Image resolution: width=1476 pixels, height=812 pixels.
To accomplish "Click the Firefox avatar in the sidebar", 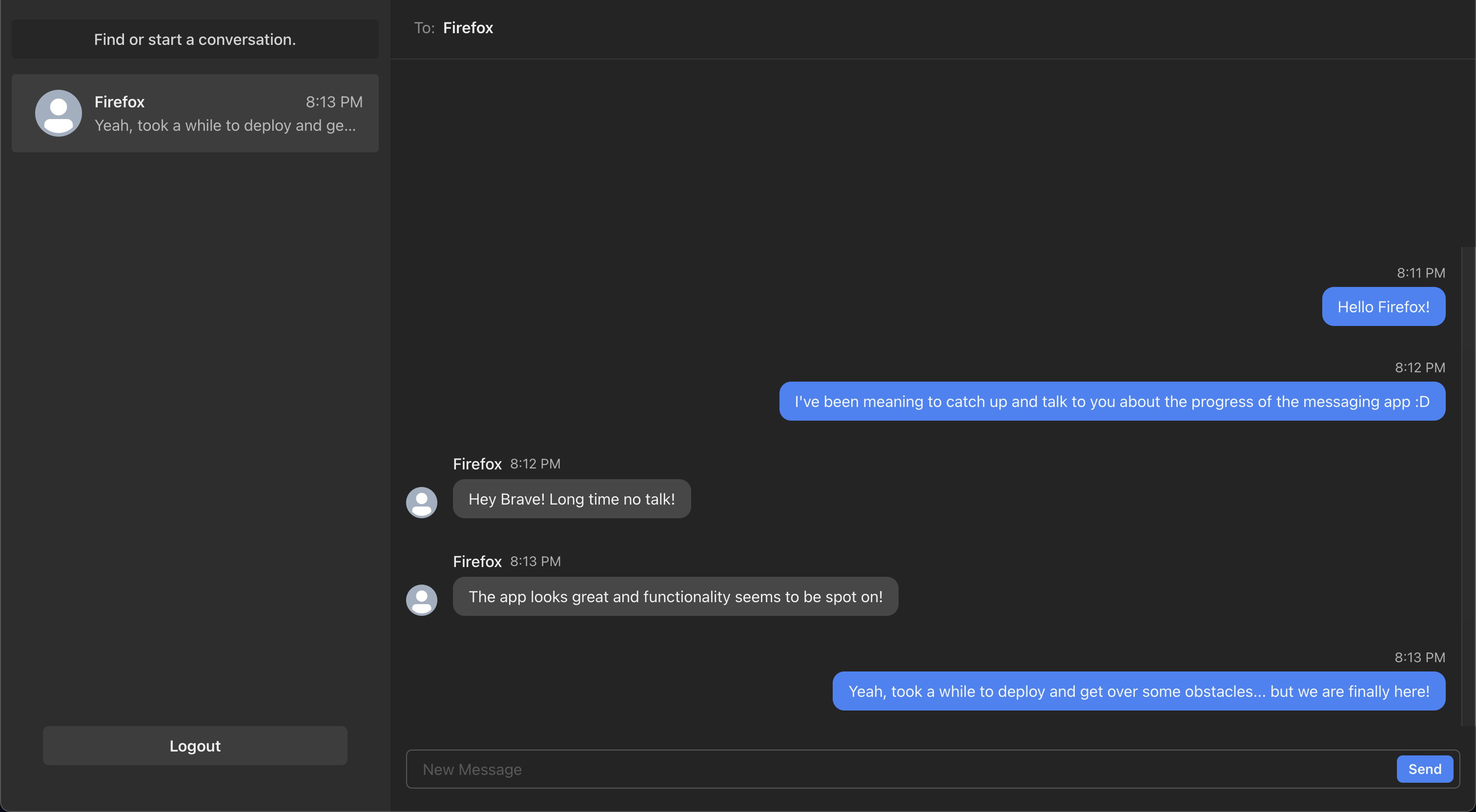I will click(x=58, y=113).
